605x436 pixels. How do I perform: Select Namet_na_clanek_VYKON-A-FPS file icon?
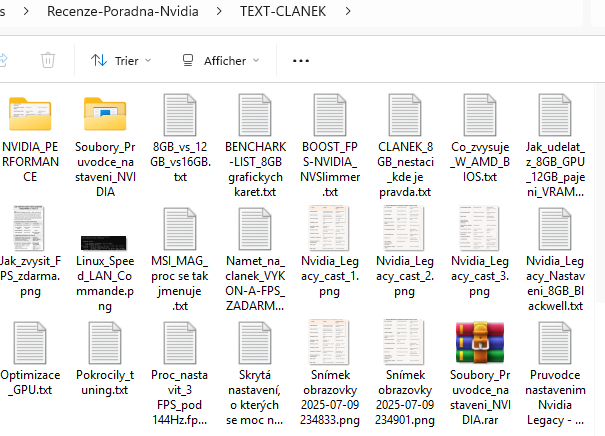(255, 229)
